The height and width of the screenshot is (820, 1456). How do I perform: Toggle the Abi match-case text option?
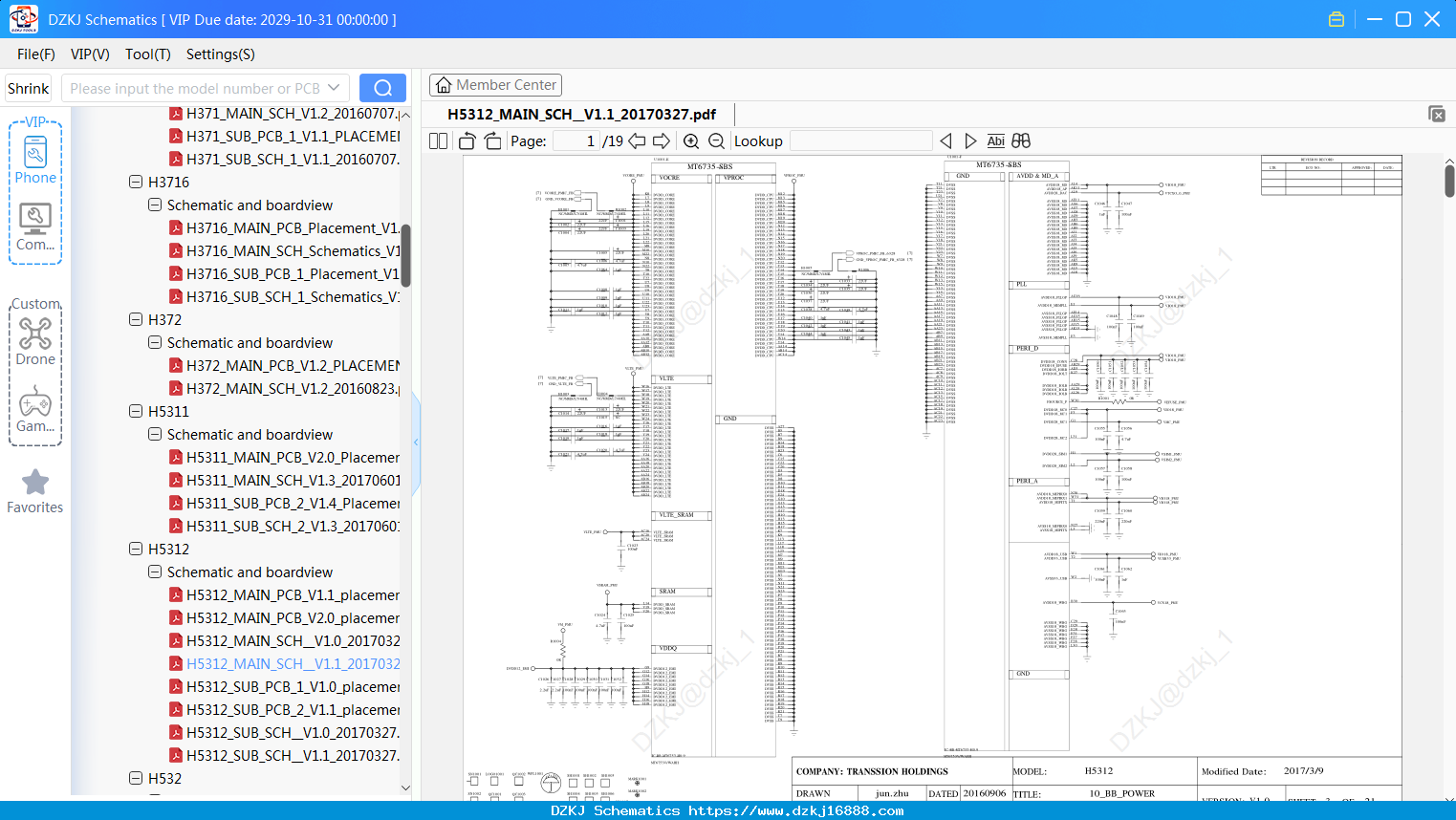point(995,140)
